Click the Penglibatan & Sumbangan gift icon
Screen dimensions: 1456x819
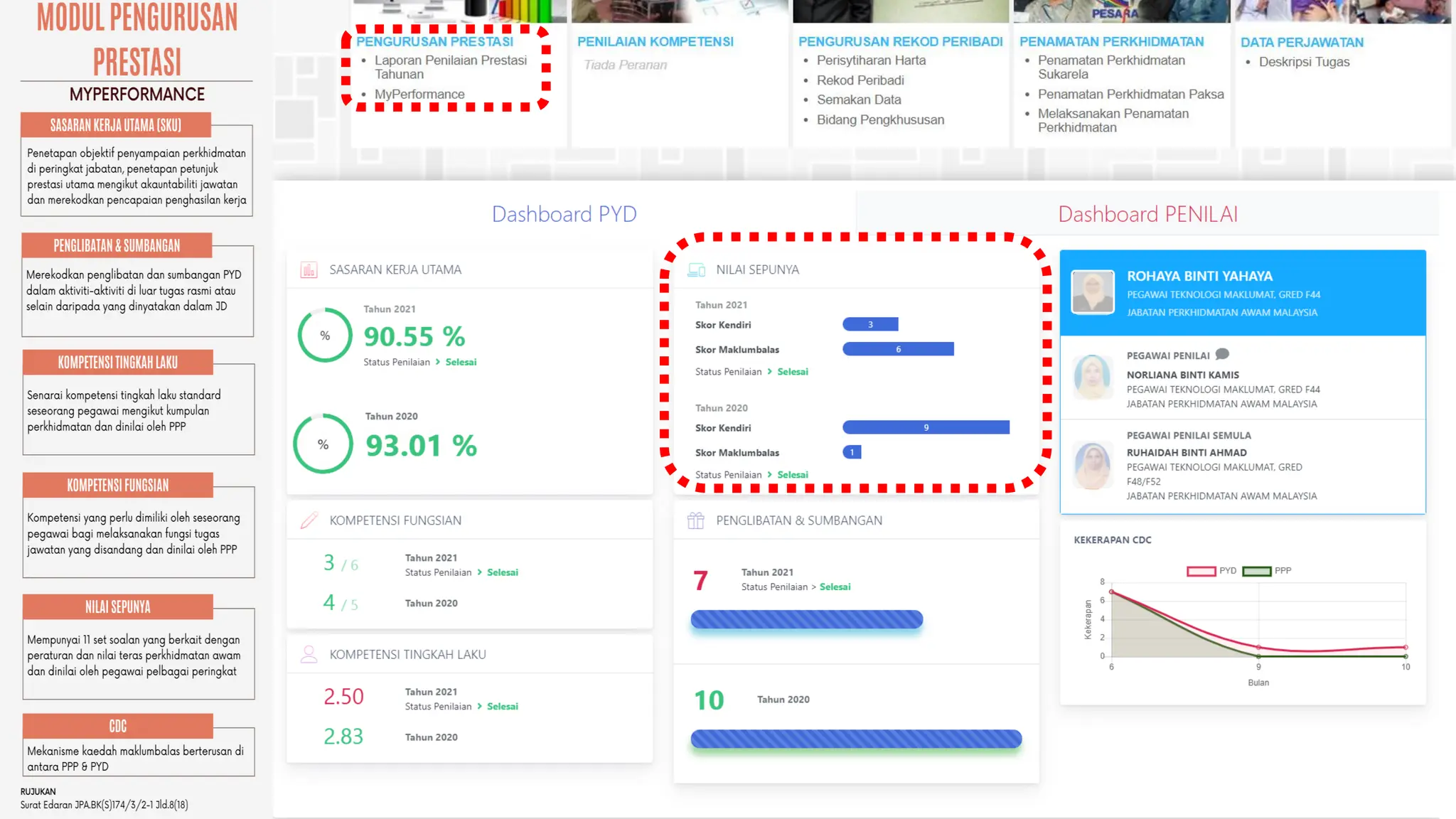[x=695, y=520]
